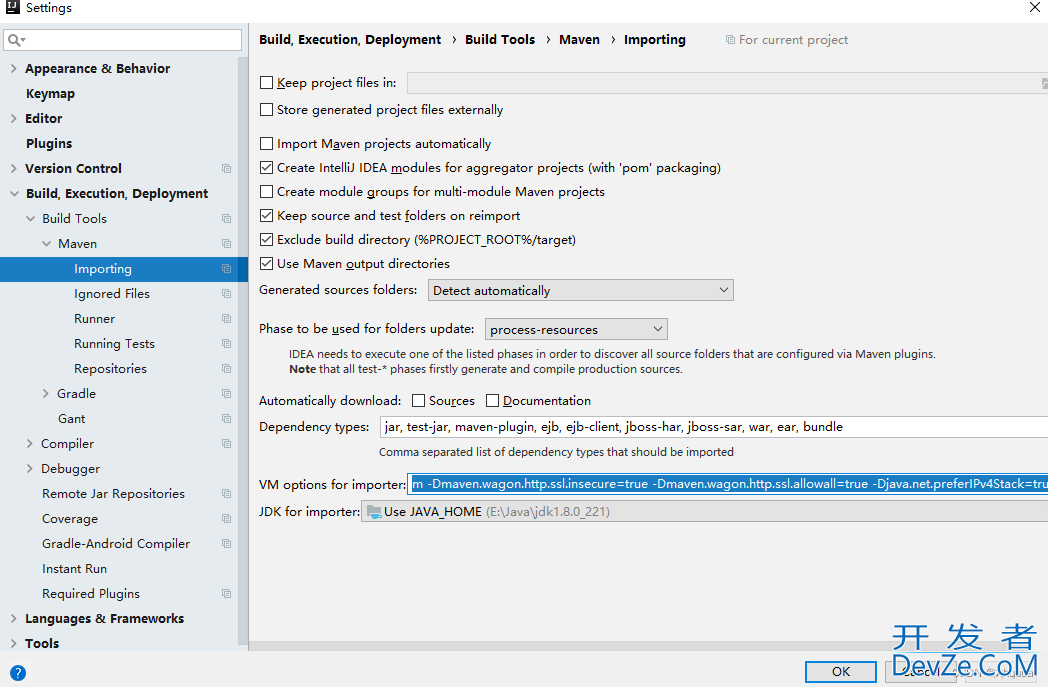
Task: Click project-level icon beside Repositories
Action: (227, 369)
